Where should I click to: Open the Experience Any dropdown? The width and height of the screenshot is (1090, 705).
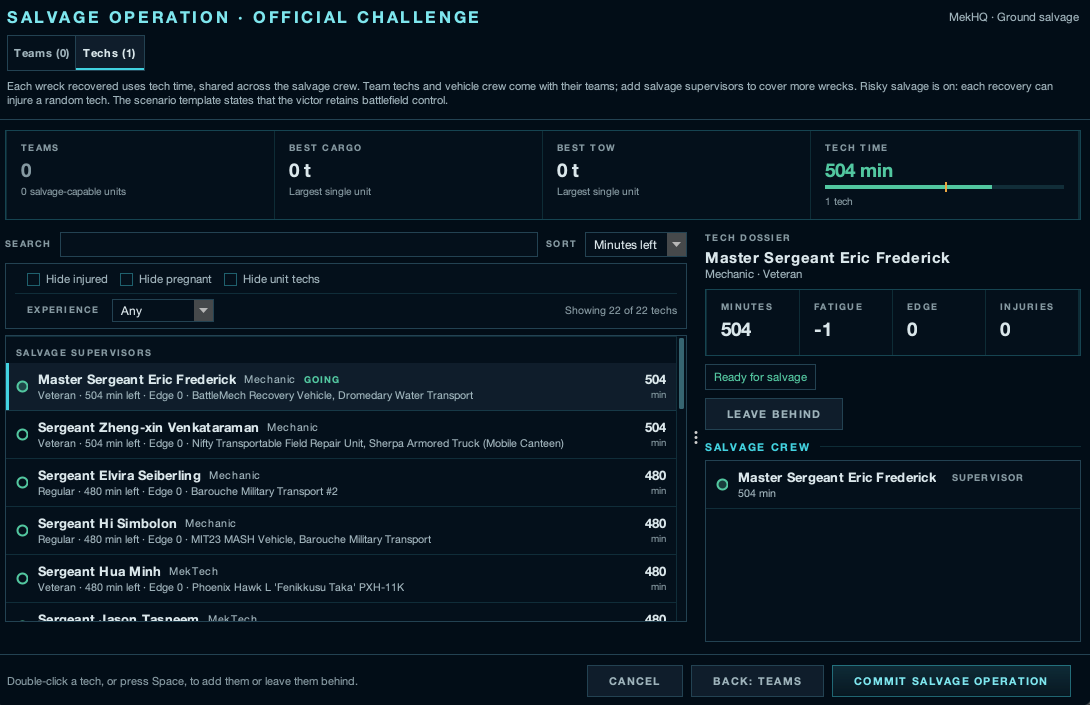coord(163,310)
